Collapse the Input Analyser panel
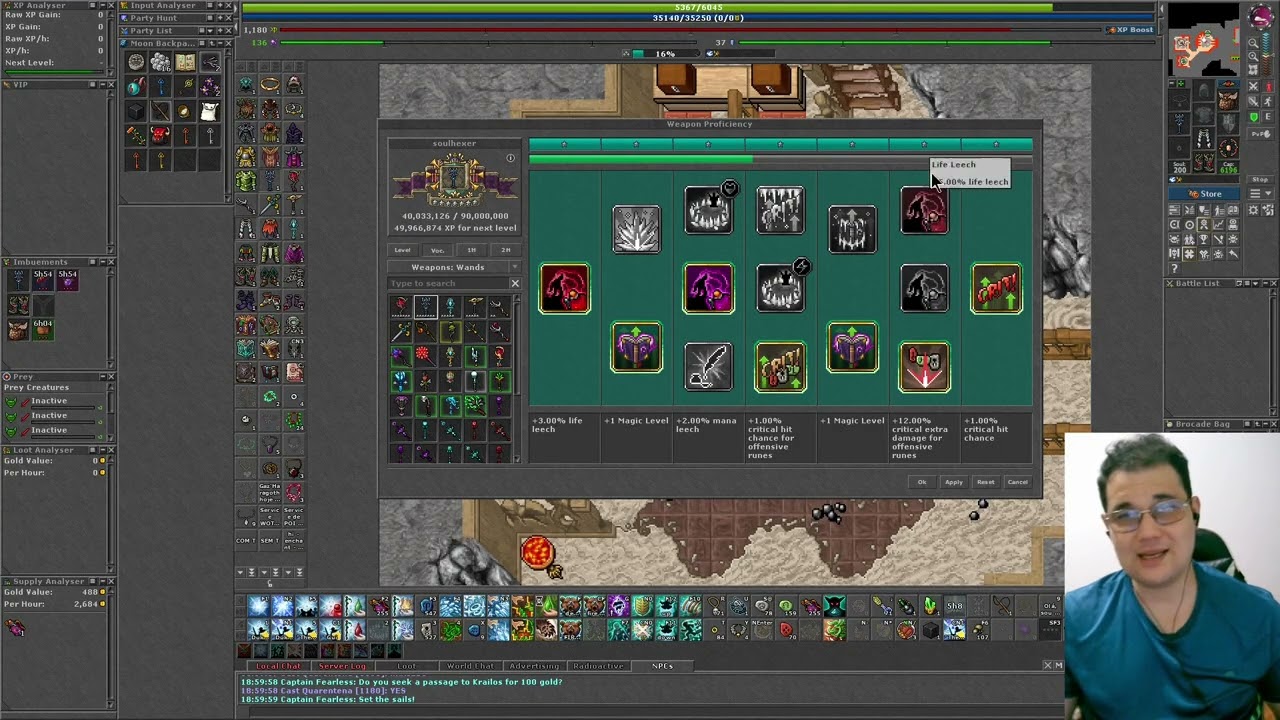The image size is (1280, 720). coord(220,6)
